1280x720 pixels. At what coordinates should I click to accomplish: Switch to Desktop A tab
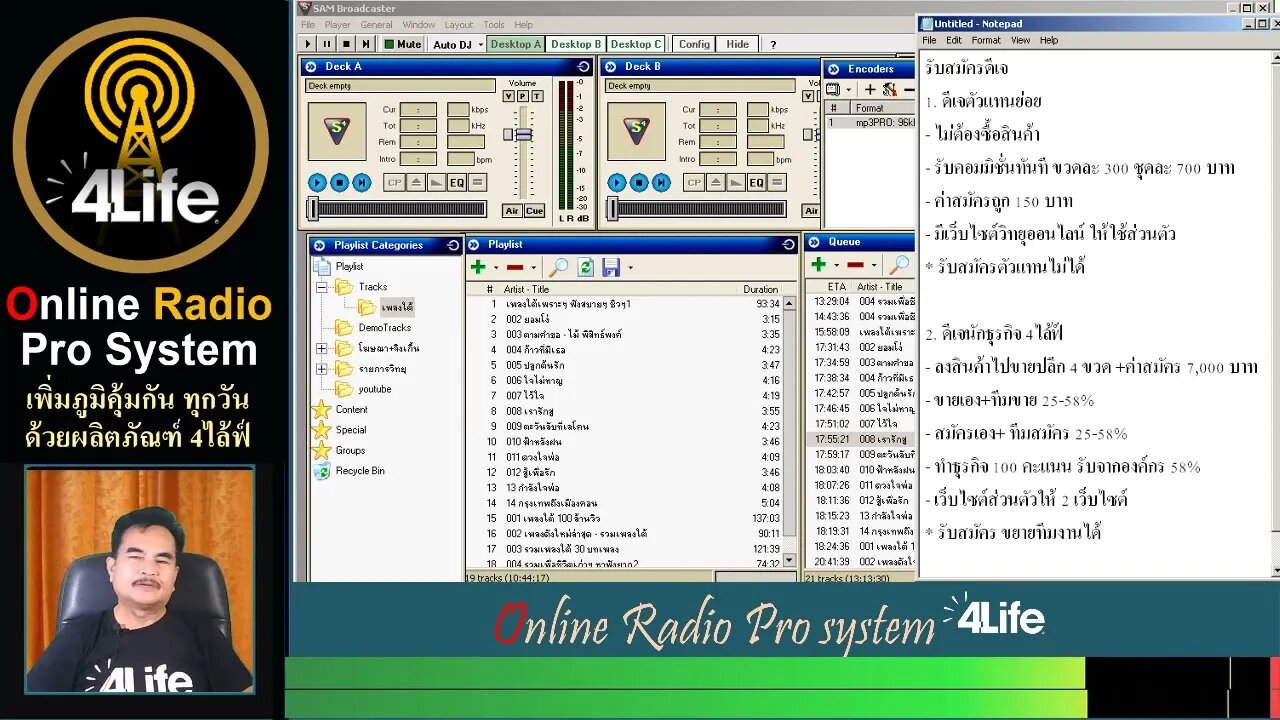(516, 44)
